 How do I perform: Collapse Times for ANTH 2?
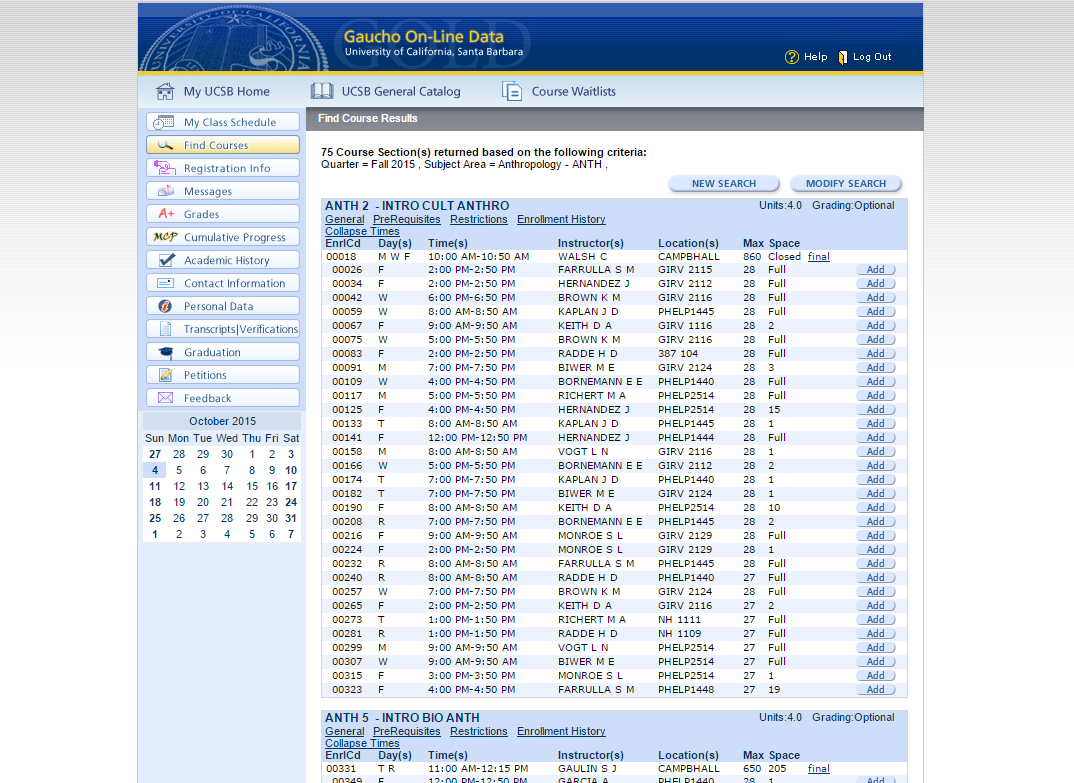click(x=362, y=232)
